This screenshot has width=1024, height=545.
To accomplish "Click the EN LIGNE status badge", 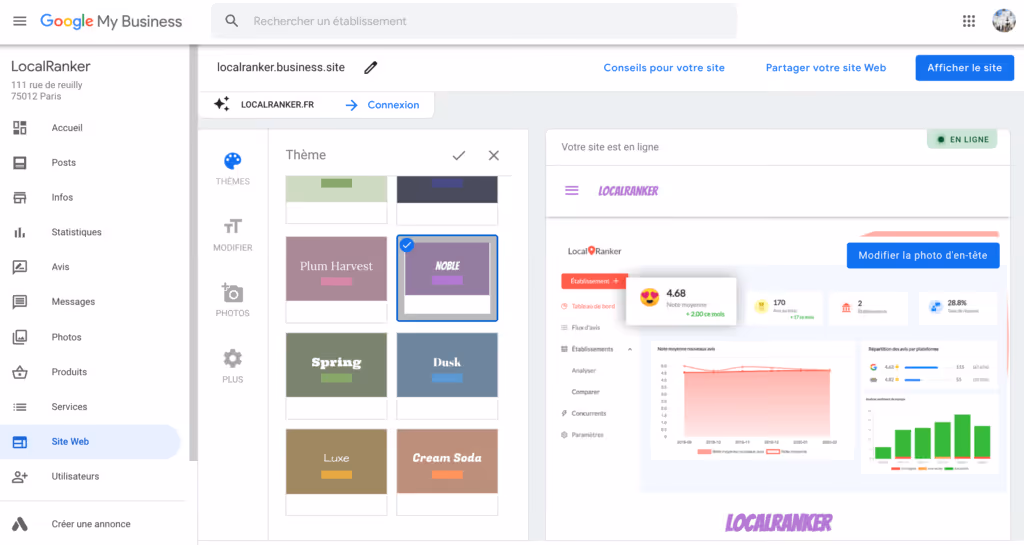I will pos(962,139).
